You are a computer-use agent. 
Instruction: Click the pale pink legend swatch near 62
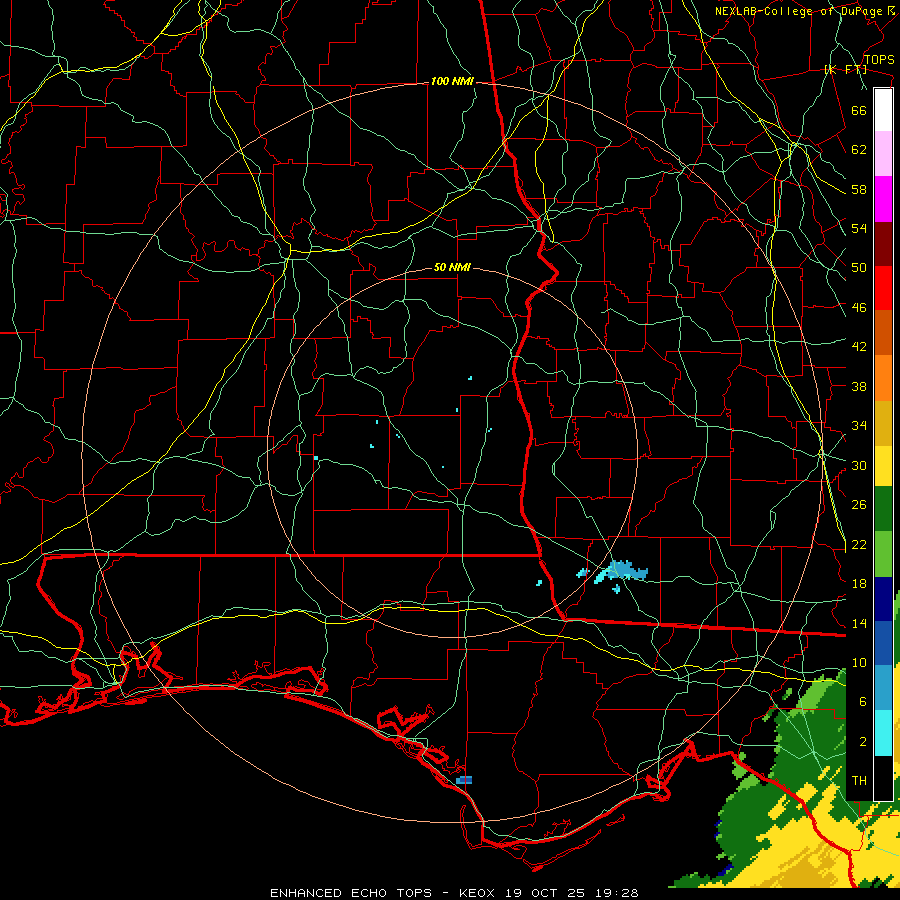click(x=883, y=154)
